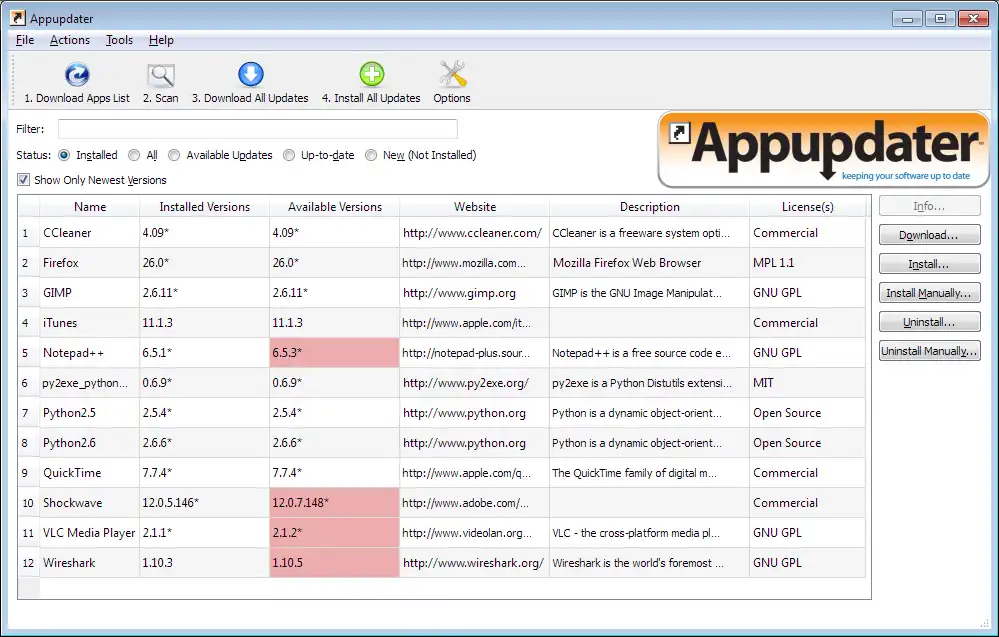Open the Actions menu

tap(70, 40)
